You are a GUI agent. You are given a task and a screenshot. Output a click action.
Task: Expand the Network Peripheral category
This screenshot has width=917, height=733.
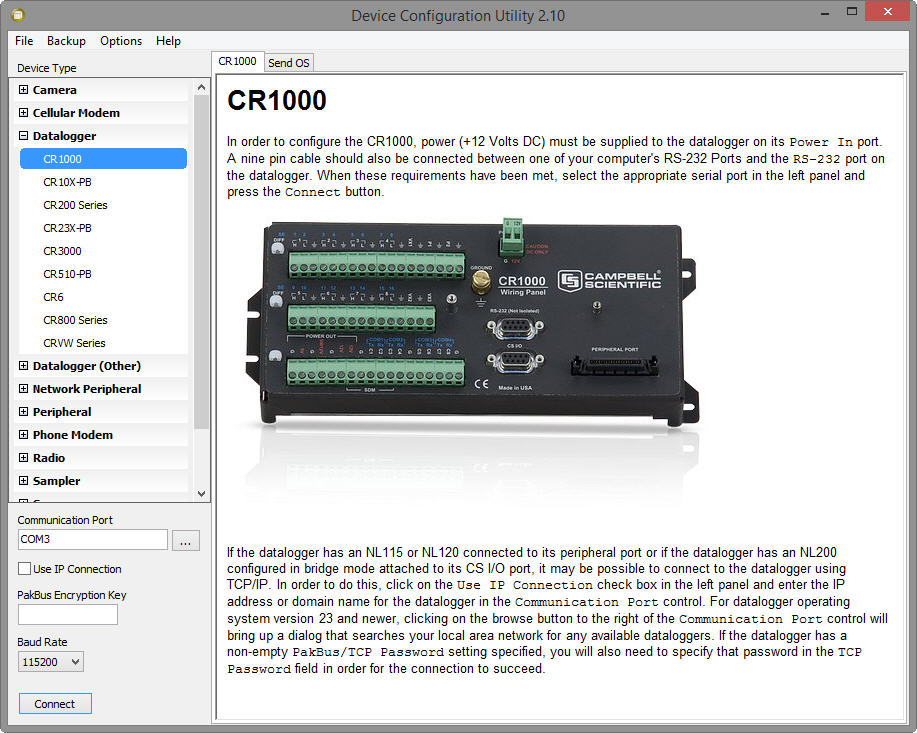(24, 389)
